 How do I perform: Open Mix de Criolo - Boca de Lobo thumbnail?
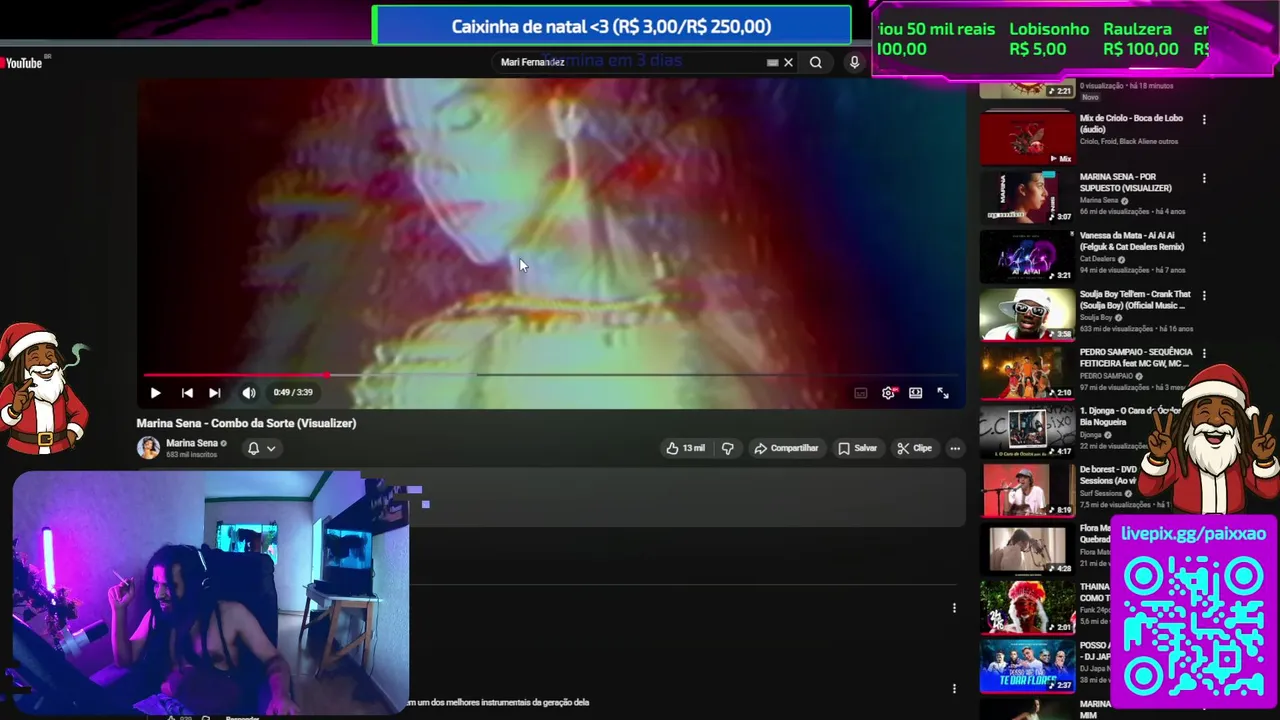[x=1027, y=139]
